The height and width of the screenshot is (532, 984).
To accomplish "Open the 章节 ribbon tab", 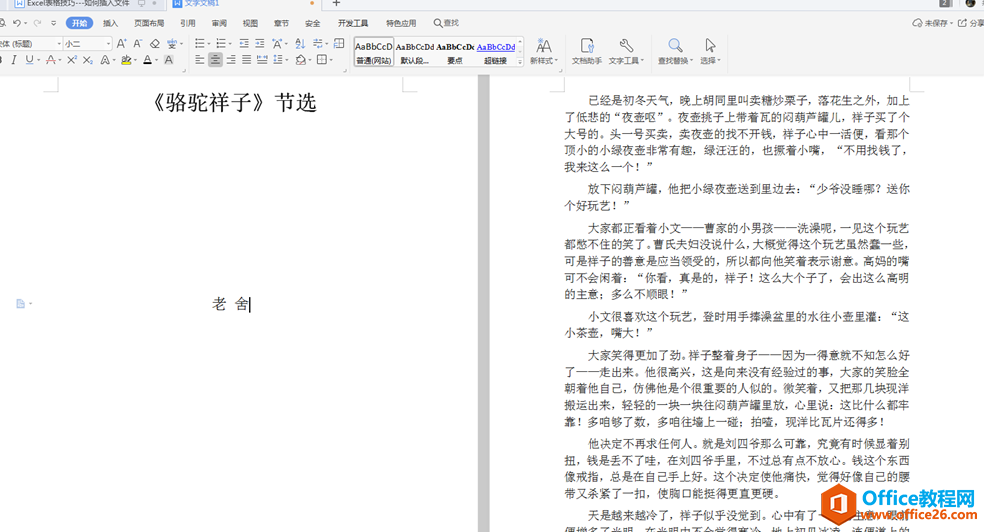I will point(281,23).
